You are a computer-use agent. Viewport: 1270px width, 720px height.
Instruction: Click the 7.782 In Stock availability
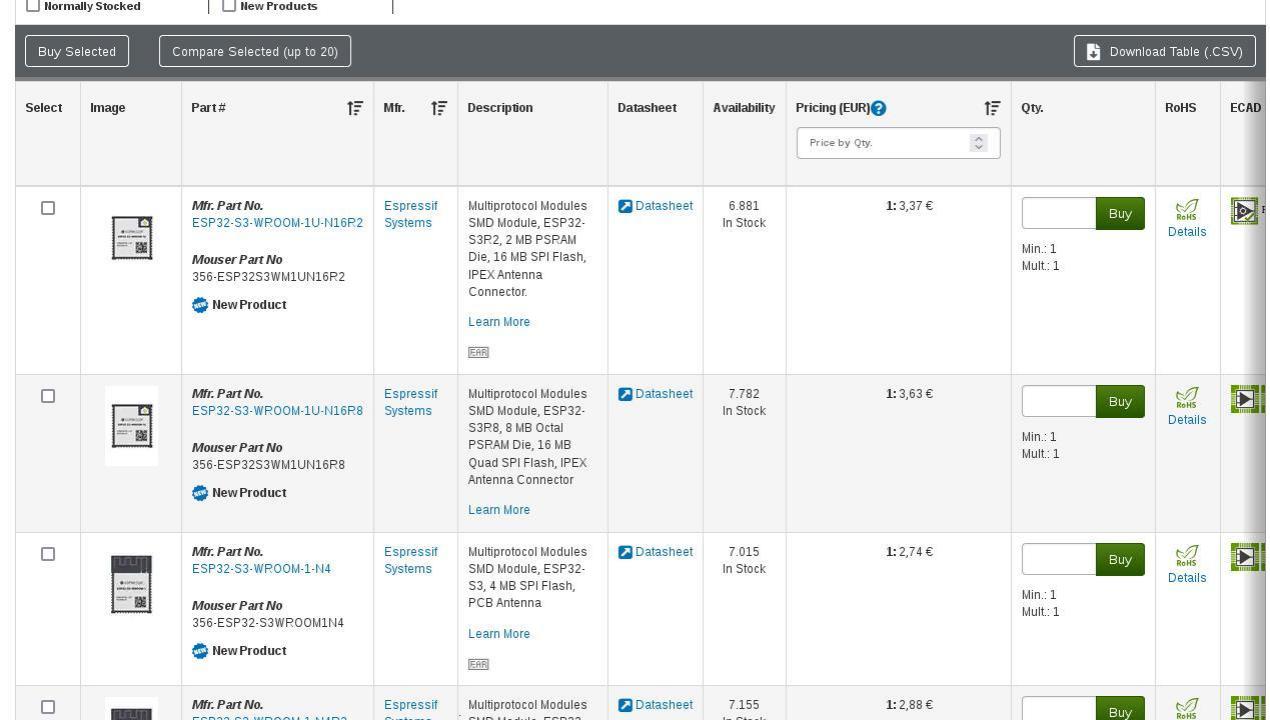click(x=744, y=402)
